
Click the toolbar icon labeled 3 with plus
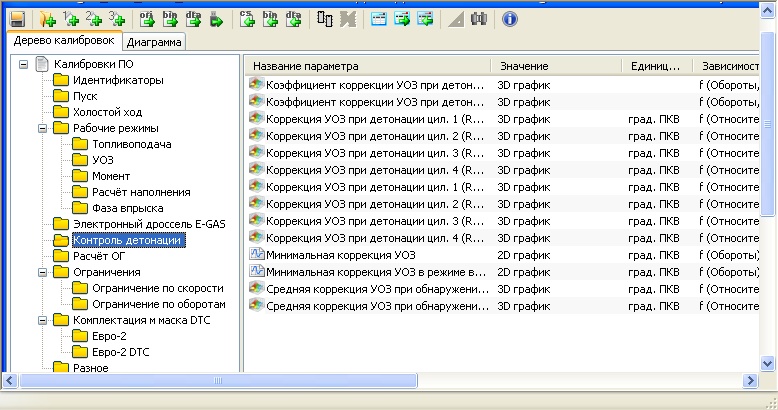118,18
